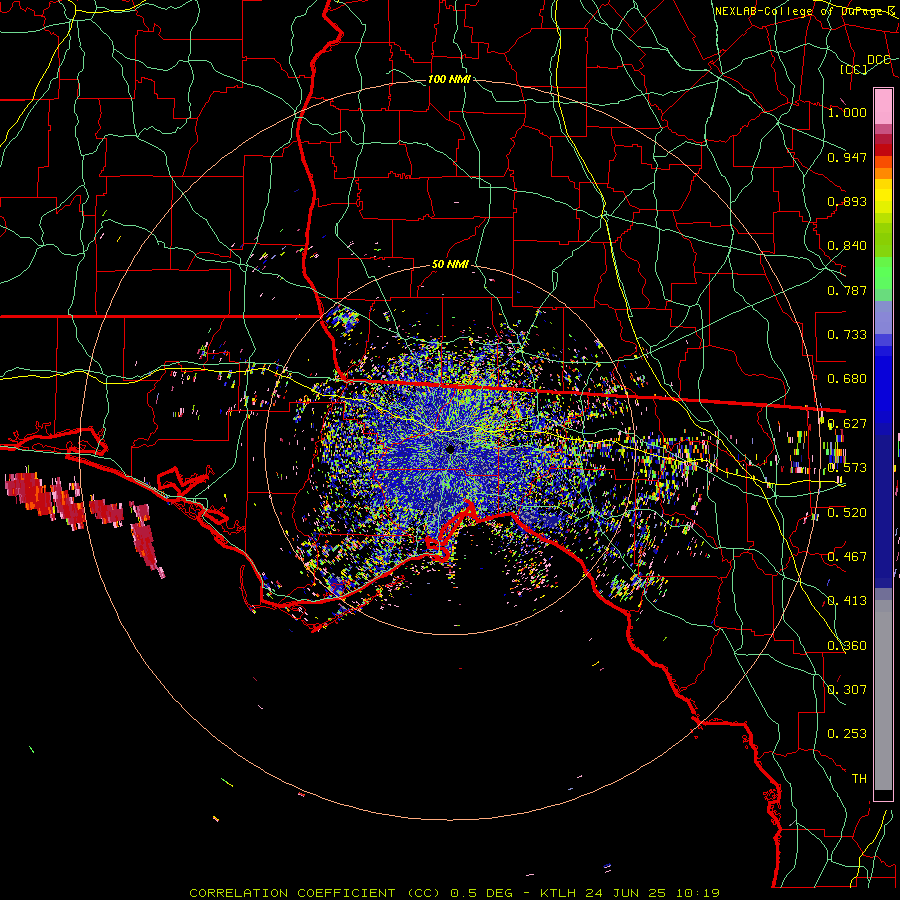This screenshot has height=900, width=900.
Task: Click the CORRELATION COEFFICIENT caption text
Action: [x=292, y=893]
